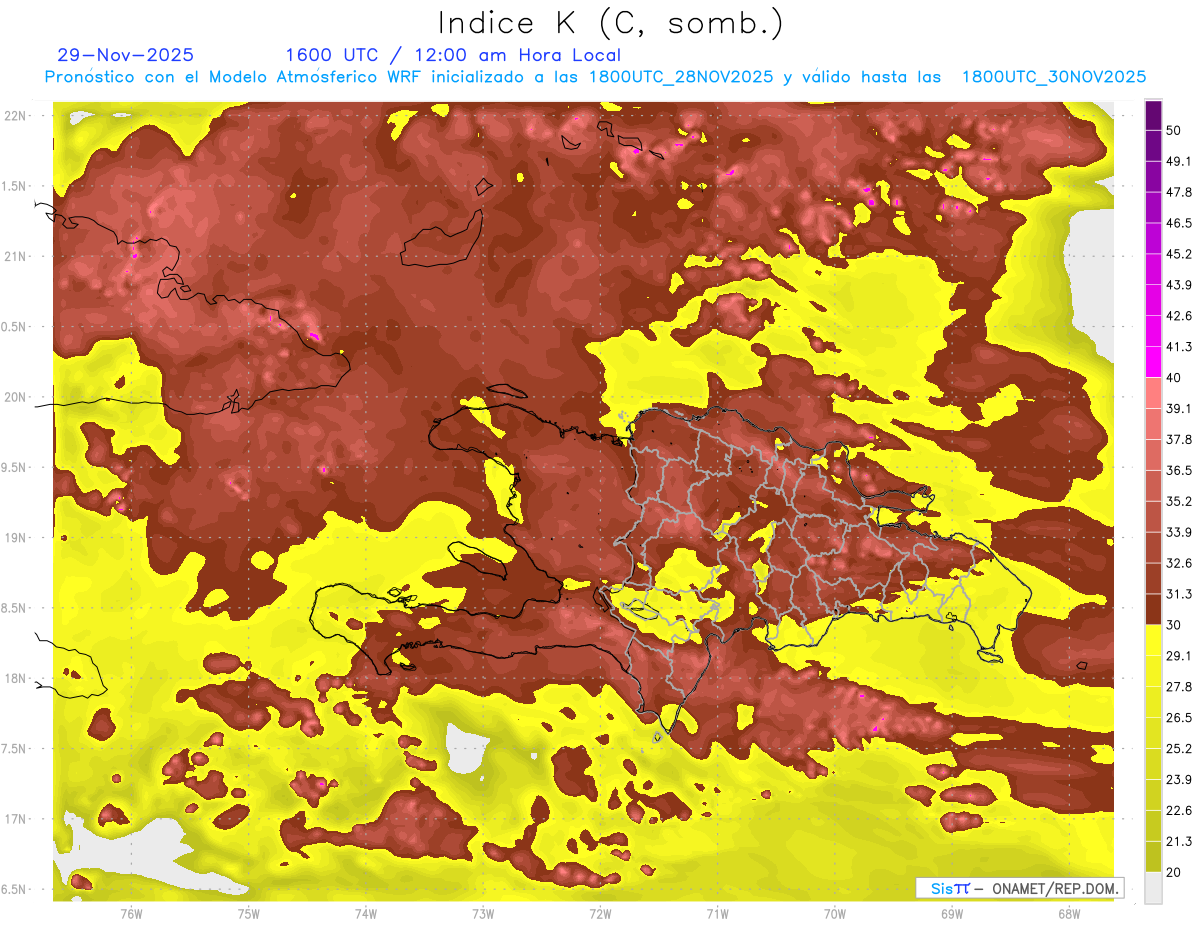Screen dimensions: 1200x927
Task: Click the '76W' longitude label
Action: (131, 913)
